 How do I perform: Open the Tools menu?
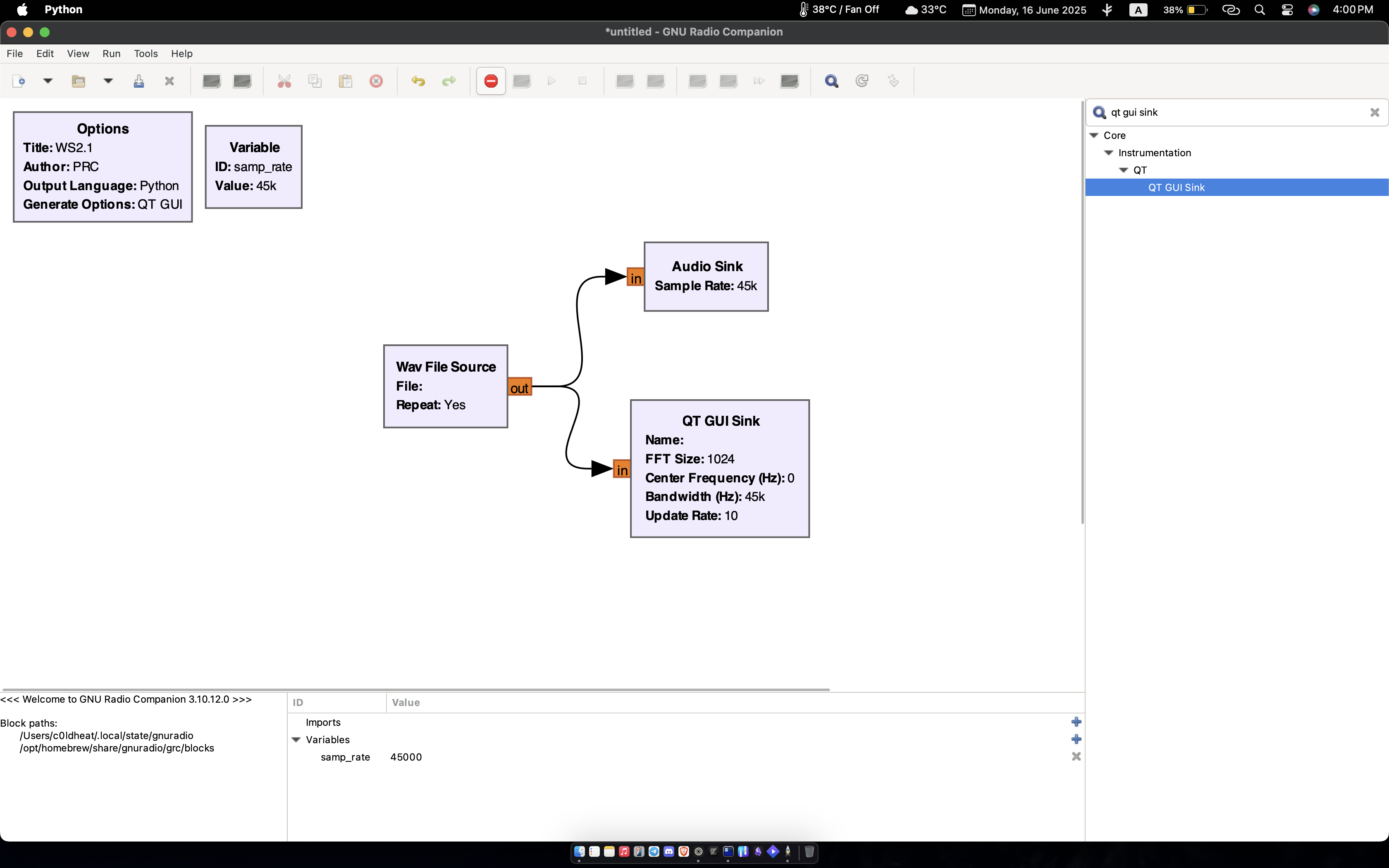tap(146, 53)
